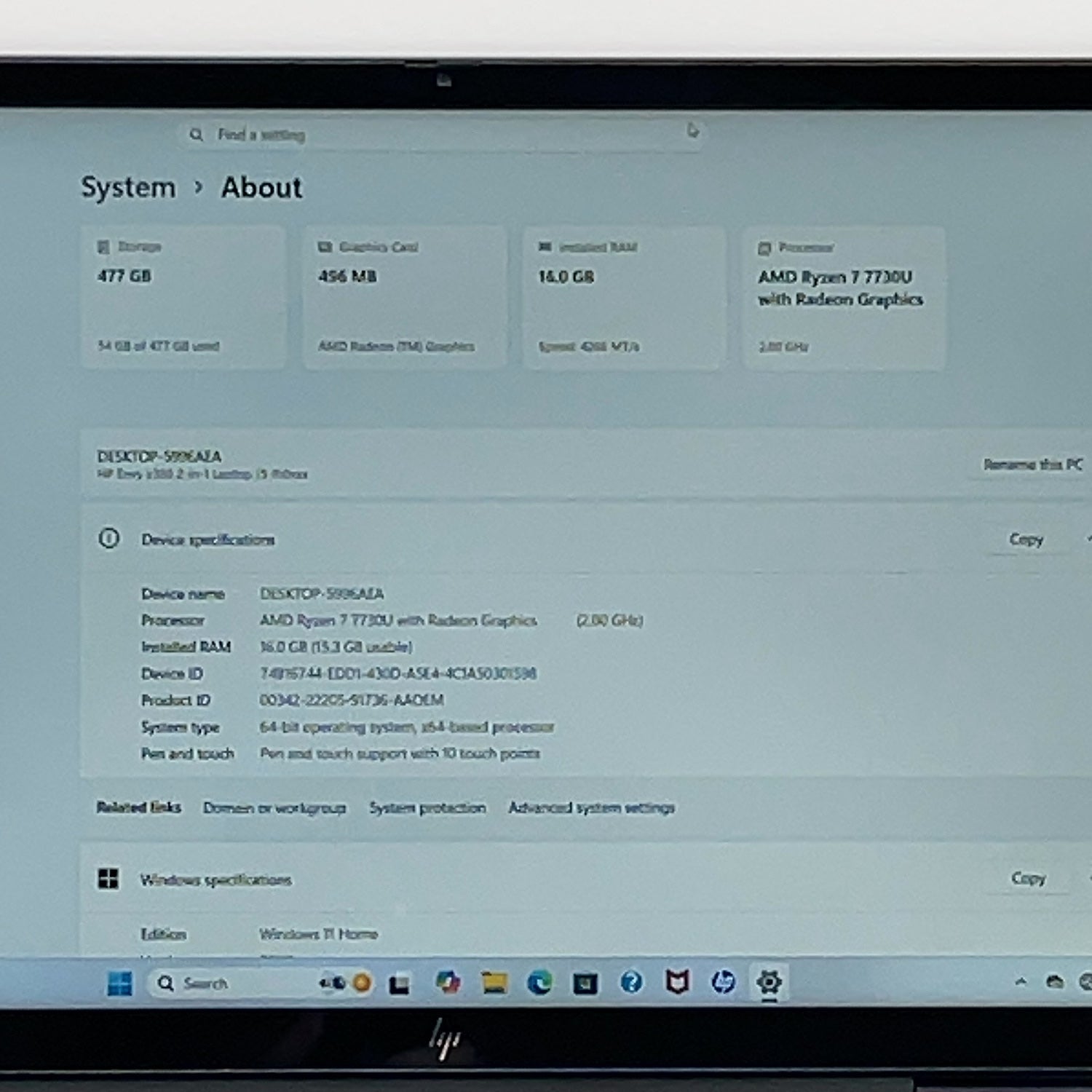Click the Installed RAM card icon
1092x1092 pixels.
point(545,247)
